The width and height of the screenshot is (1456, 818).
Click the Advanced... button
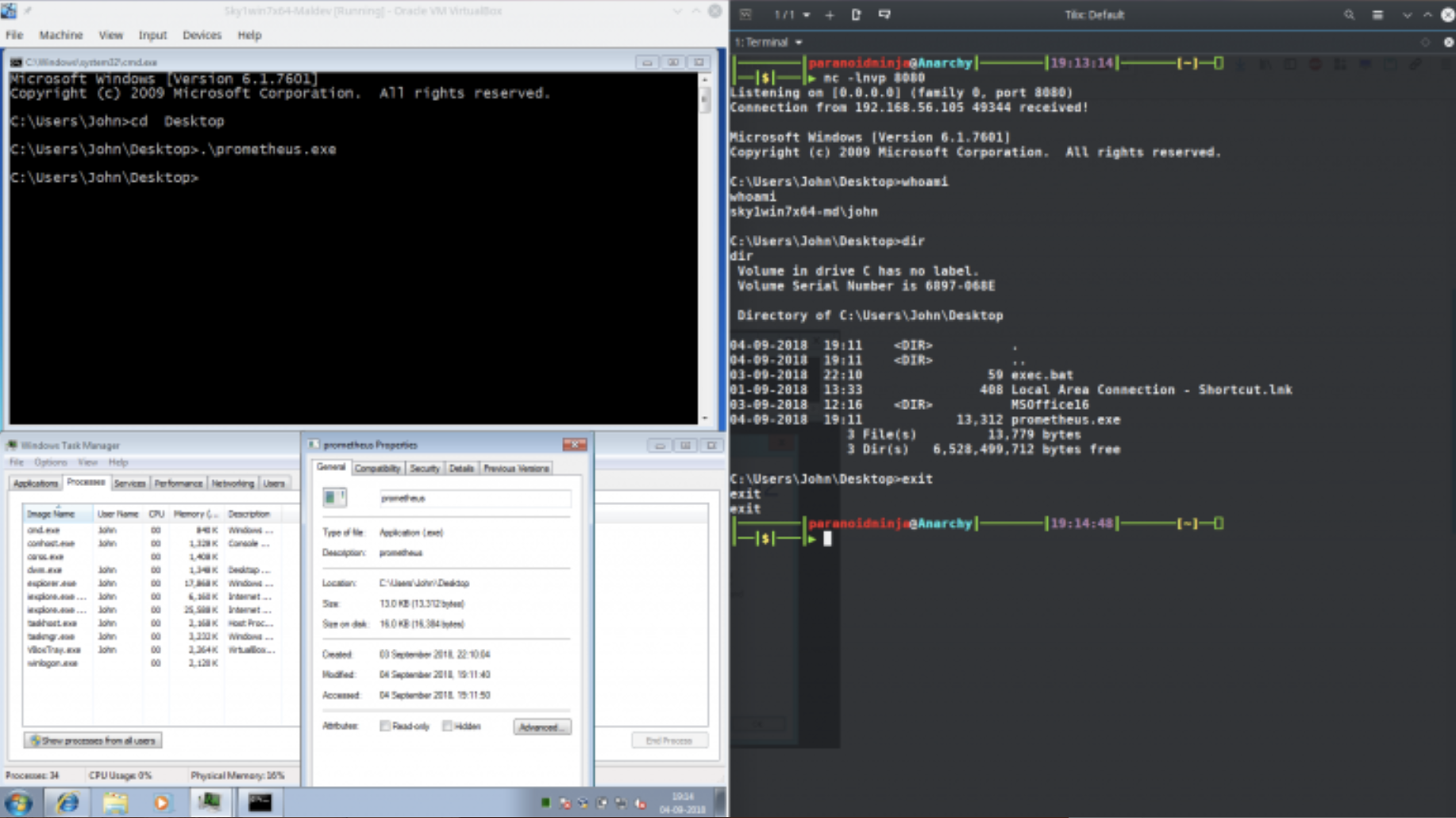(x=541, y=727)
